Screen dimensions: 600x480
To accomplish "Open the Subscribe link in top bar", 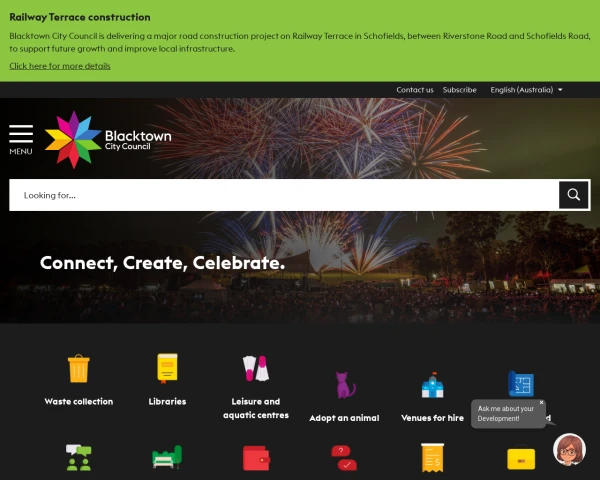I will pos(460,90).
